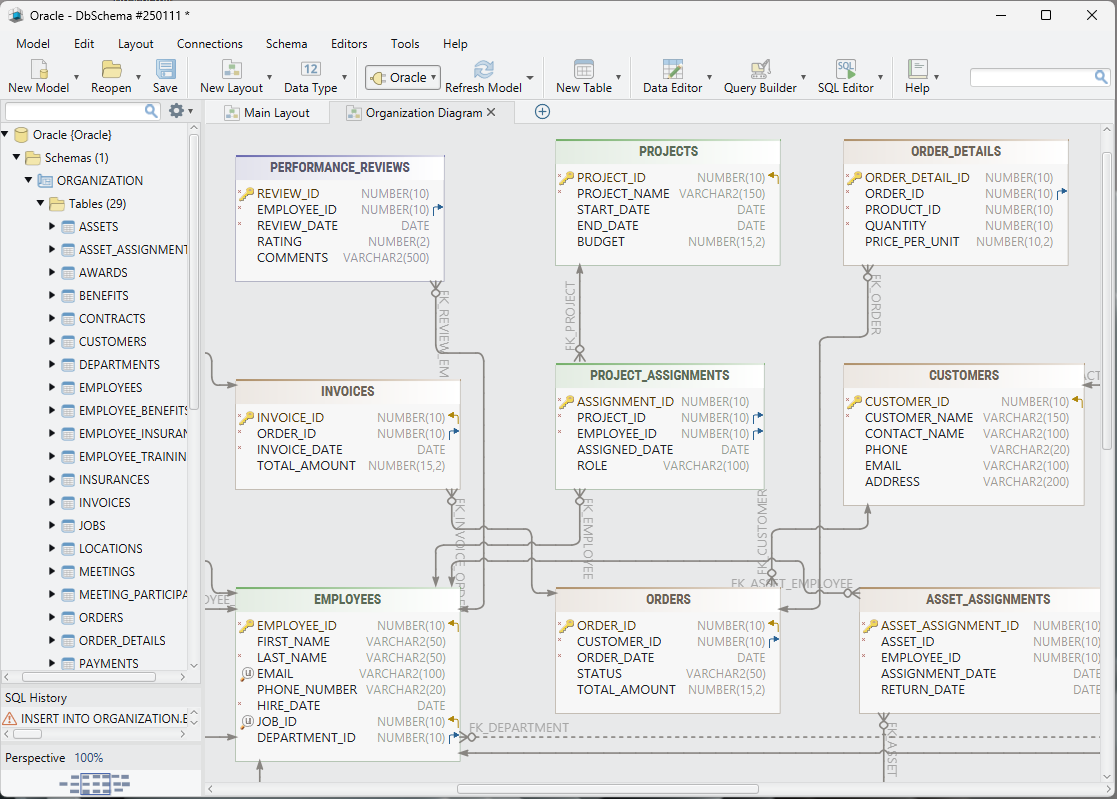The image size is (1117, 799).
Task: Open the Editors menu
Action: 349,43
